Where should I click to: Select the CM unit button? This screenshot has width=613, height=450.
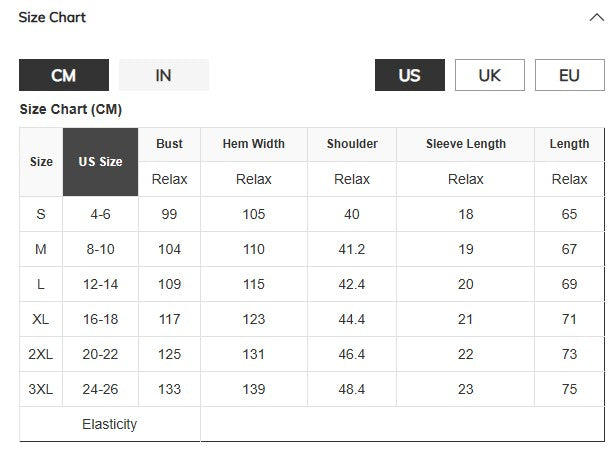coord(64,75)
